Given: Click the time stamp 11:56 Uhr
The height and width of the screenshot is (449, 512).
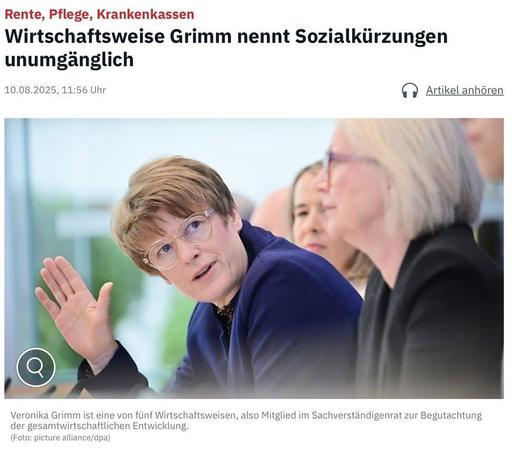Looking at the screenshot, I should [84, 90].
